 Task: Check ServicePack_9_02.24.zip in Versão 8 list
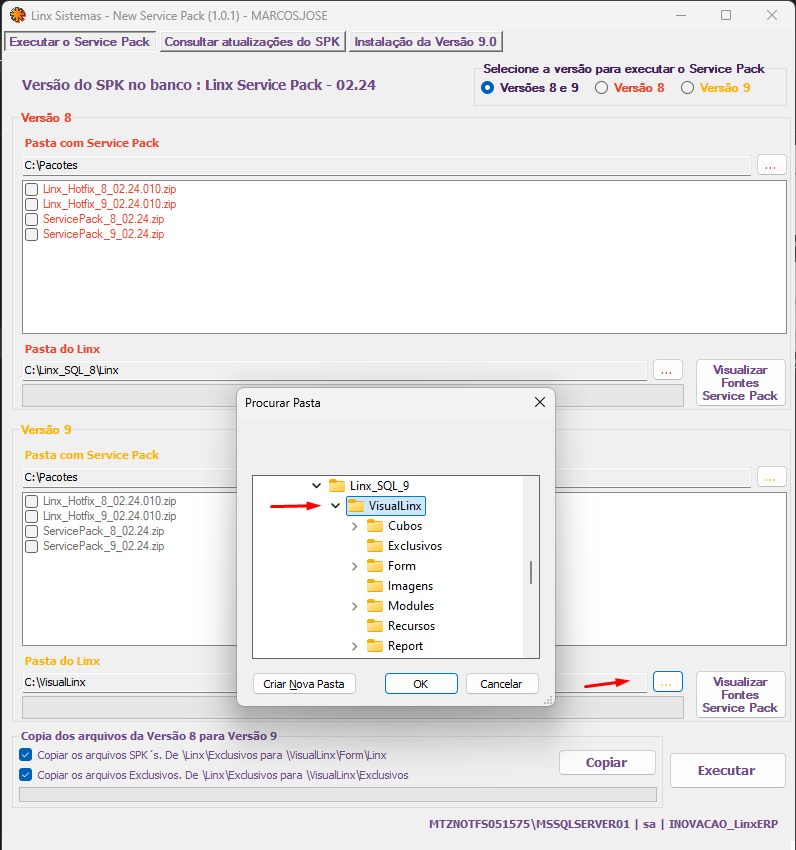pos(31,234)
